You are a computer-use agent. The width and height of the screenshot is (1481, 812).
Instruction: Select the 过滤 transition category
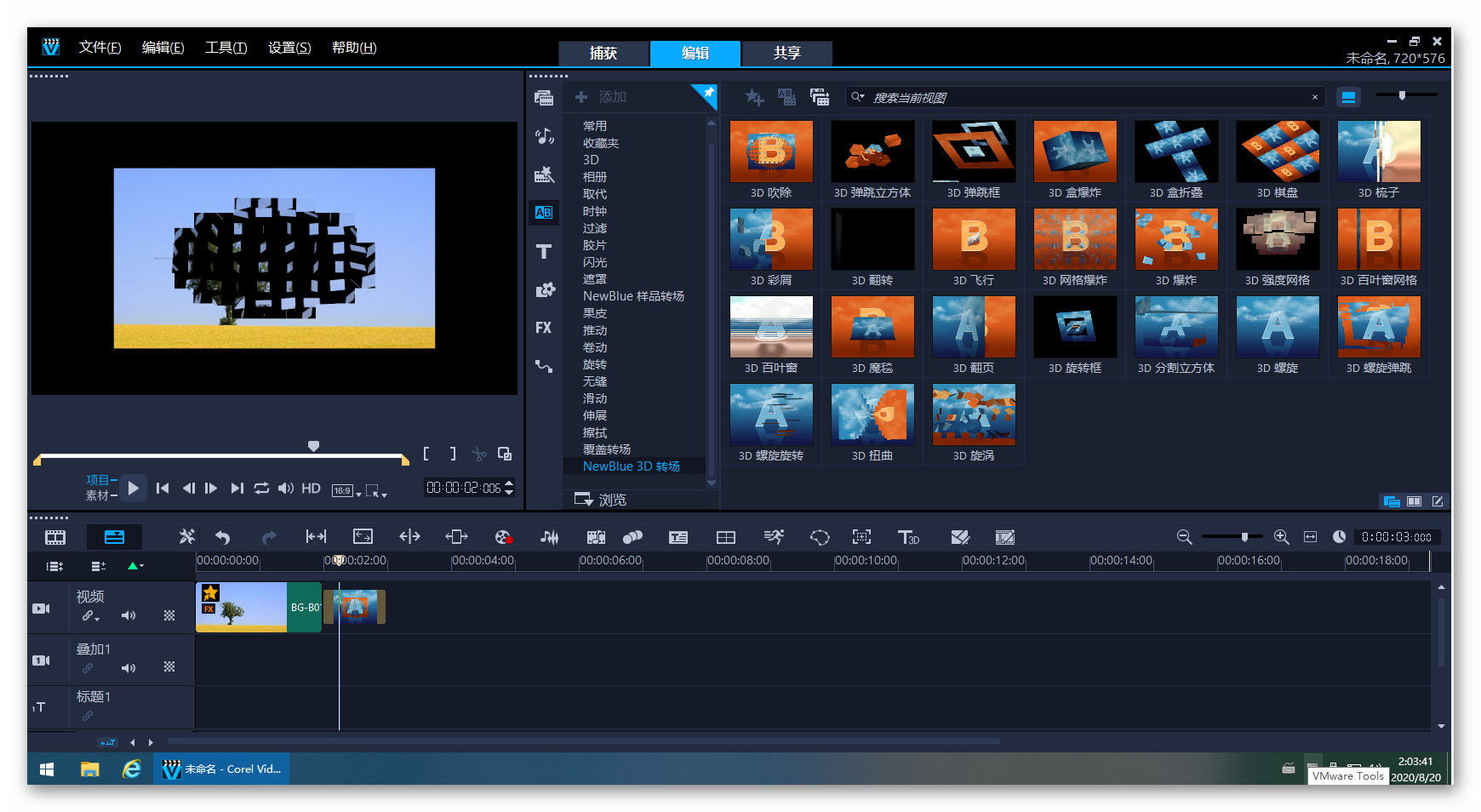pyautogui.click(x=595, y=228)
